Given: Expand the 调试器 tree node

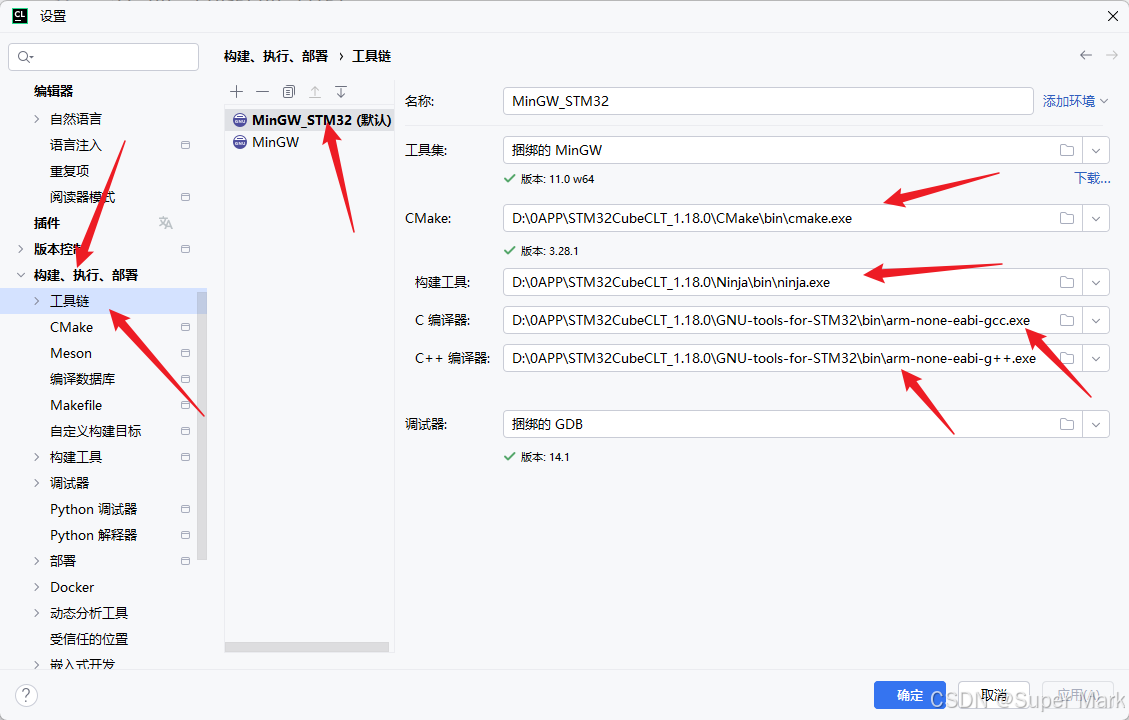Looking at the screenshot, I should pyautogui.click(x=37, y=483).
